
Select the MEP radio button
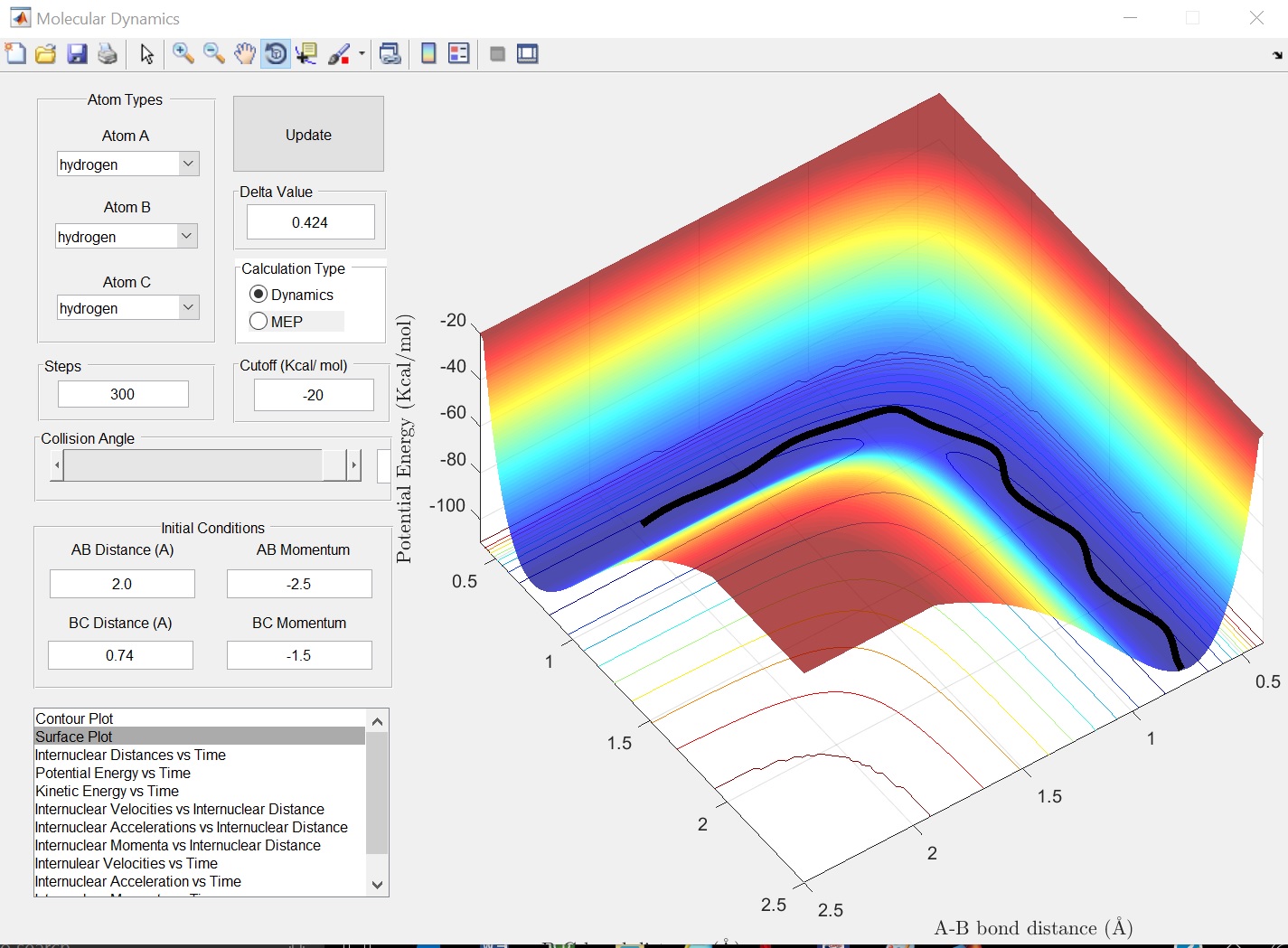[x=259, y=322]
